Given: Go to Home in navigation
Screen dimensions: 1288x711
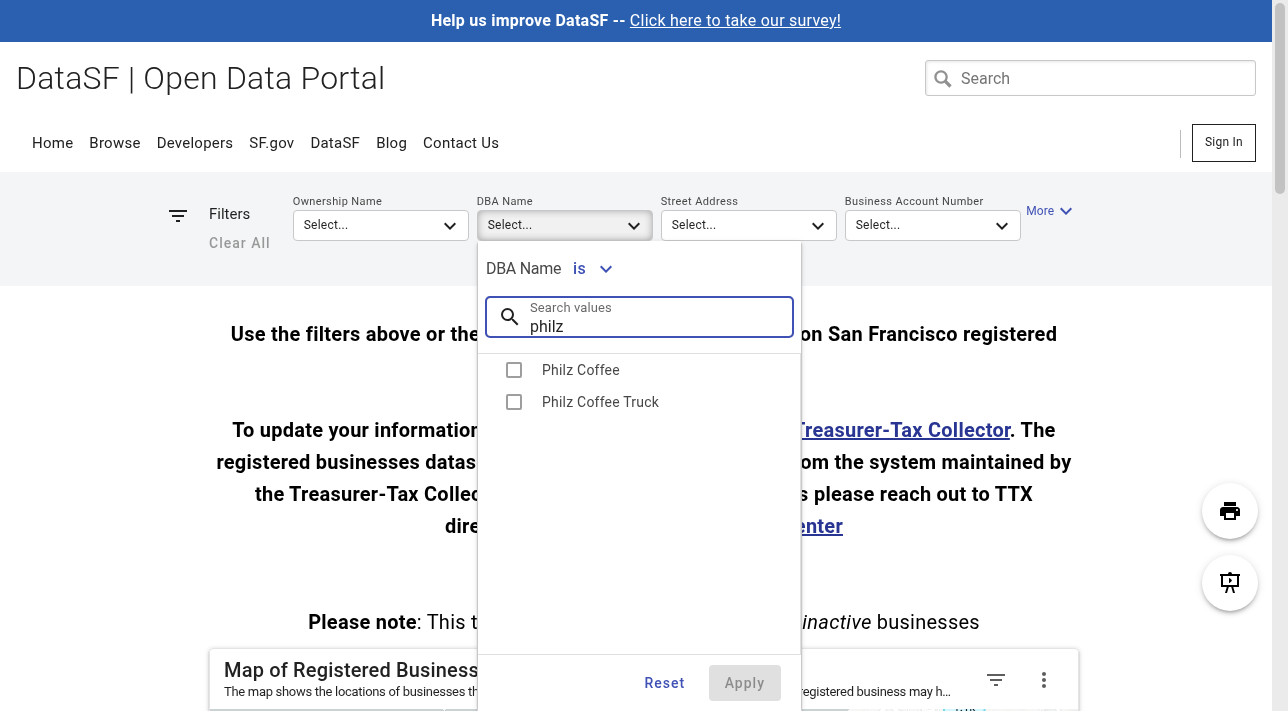Looking at the screenshot, I should [52, 143].
